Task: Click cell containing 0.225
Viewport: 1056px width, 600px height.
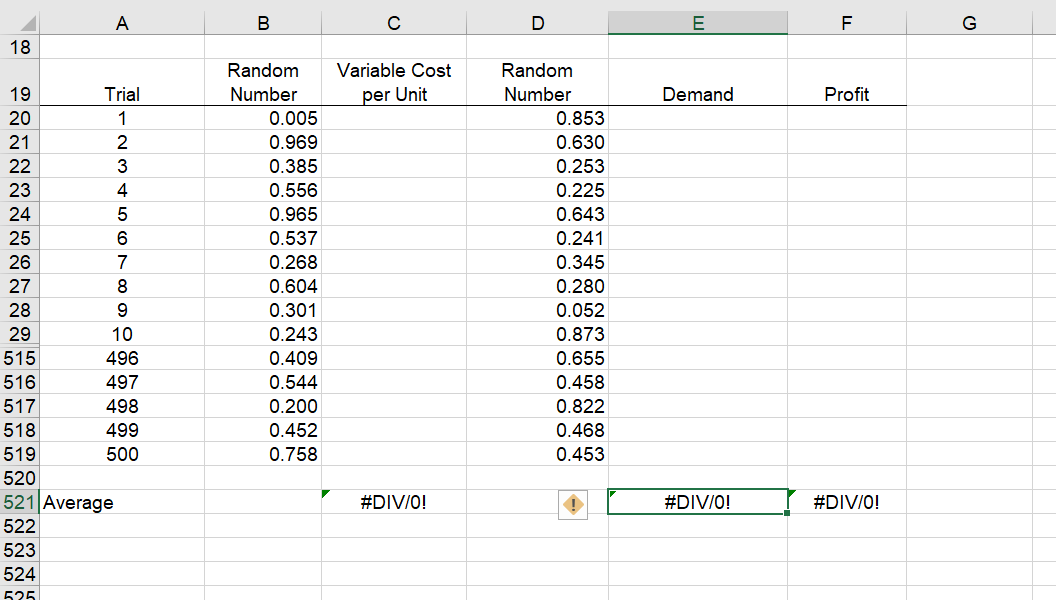Action: point(537,190)
